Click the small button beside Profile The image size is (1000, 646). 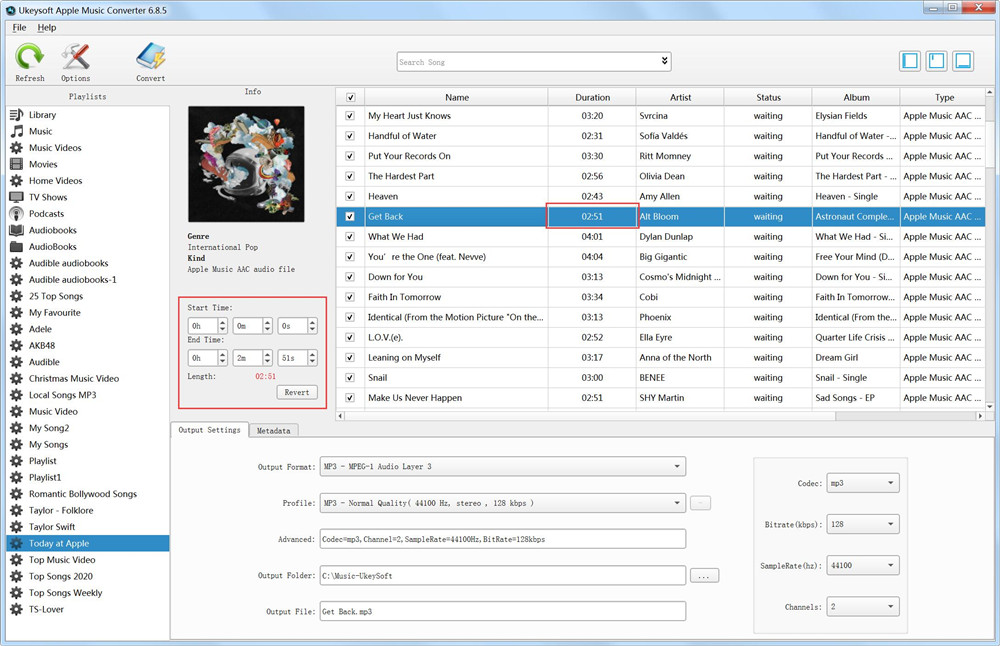click(700, 503)
